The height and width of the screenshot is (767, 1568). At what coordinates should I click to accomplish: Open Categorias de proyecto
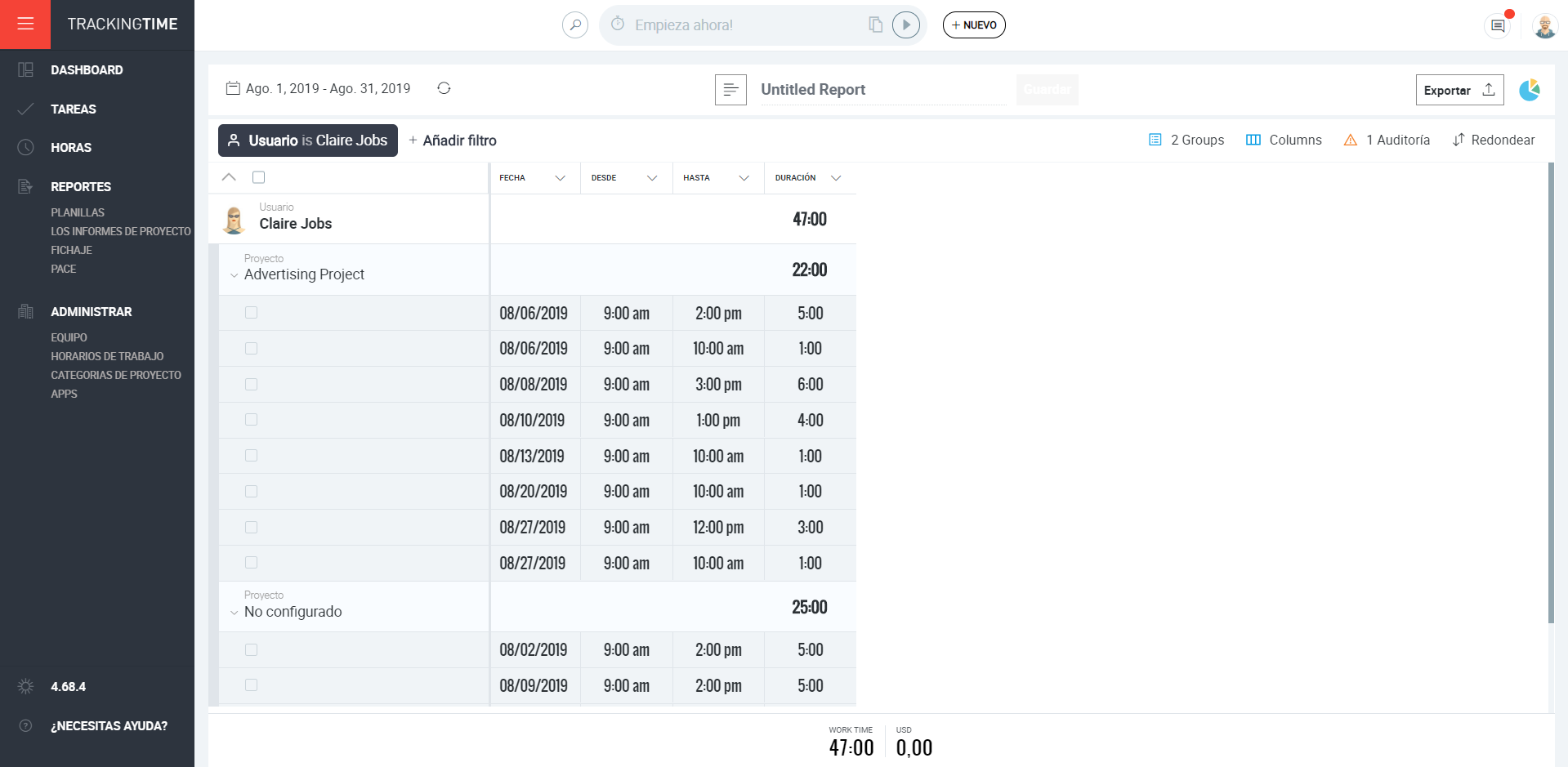[116, 375]
